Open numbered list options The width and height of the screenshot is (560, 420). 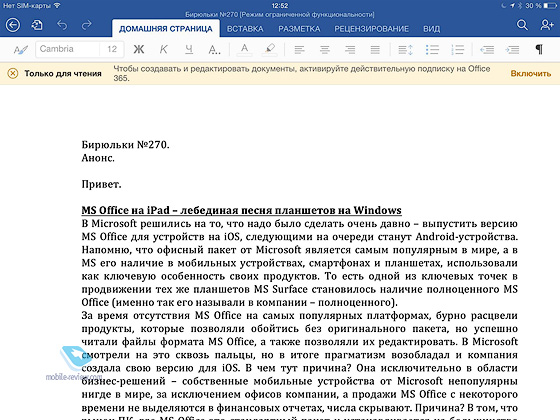click(458, 49)
